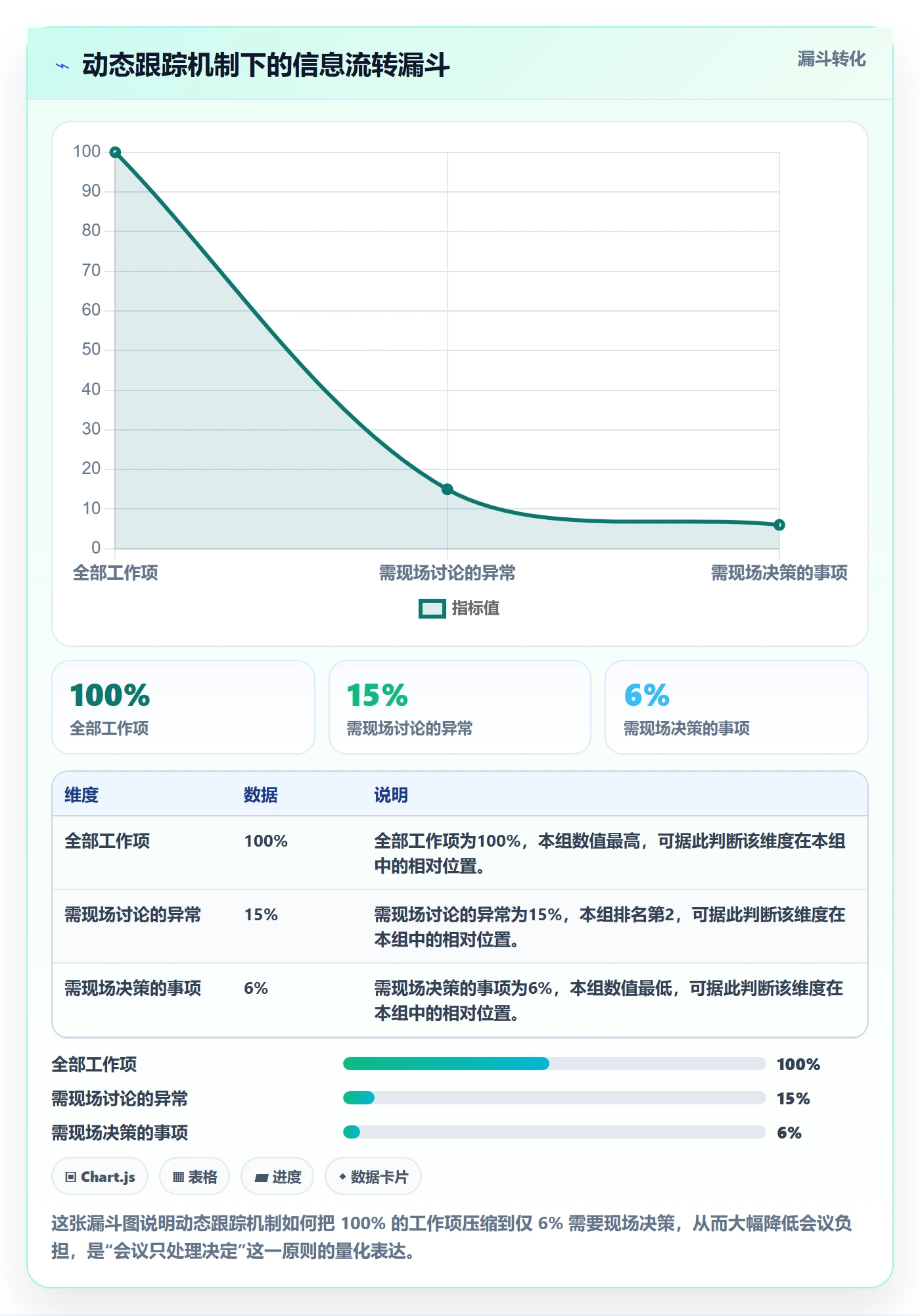Click the 6 data point at chart end
Screen dimensions: 920x1316
tap(779, 525)
